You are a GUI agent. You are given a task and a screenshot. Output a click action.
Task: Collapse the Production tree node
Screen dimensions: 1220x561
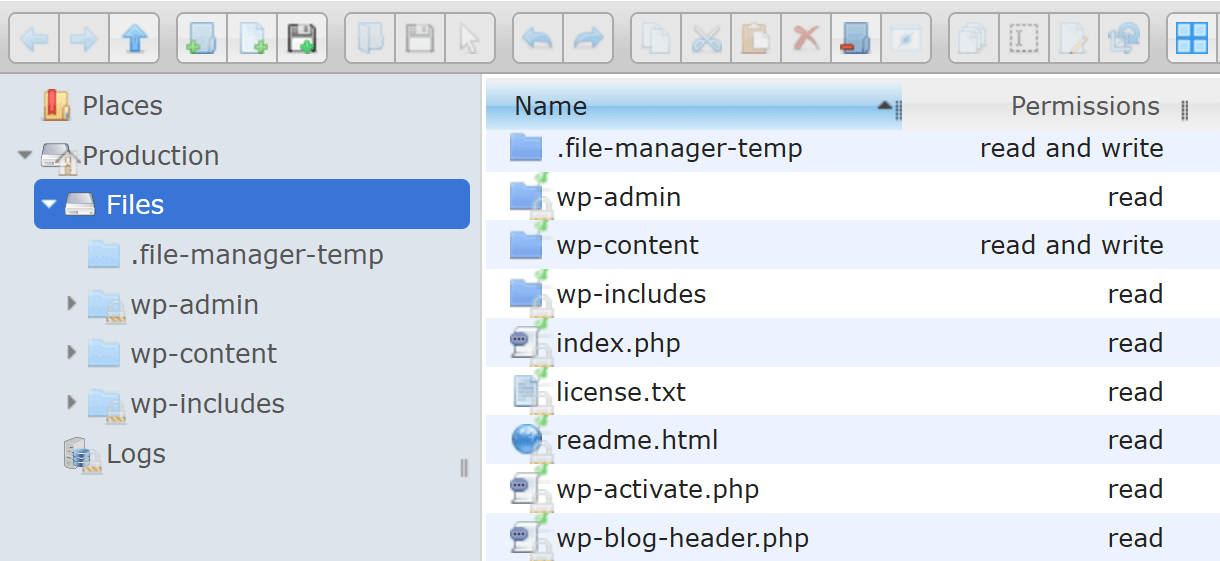(x=25, y=156)
